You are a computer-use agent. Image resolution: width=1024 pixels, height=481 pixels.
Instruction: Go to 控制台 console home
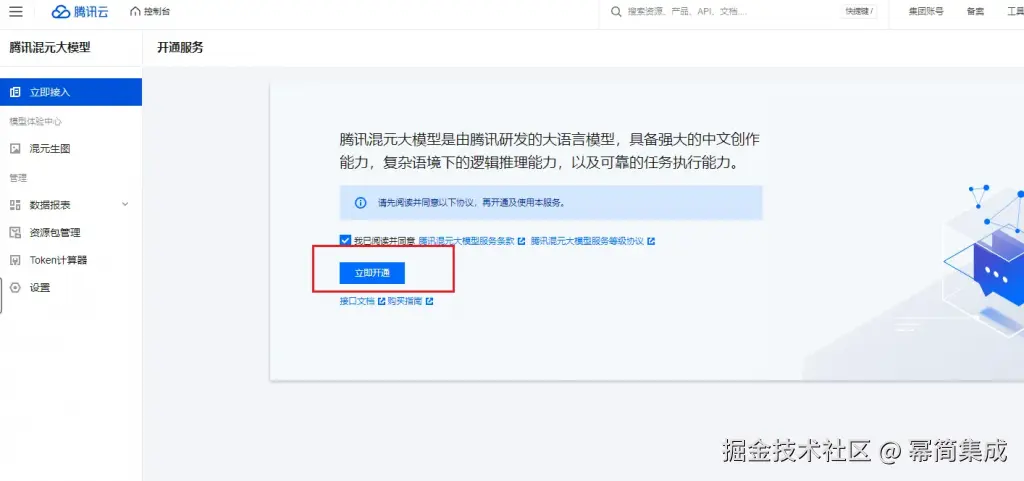150,12
